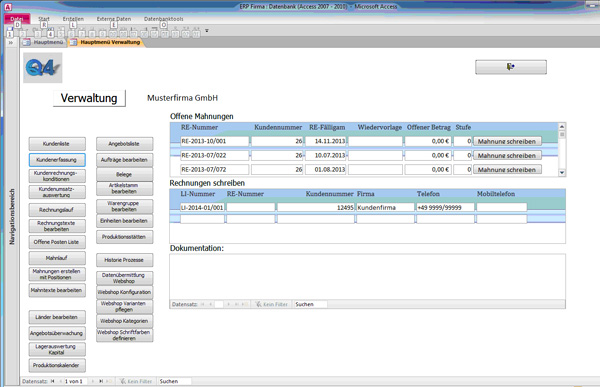Click Mahnung schreiben for RE-2013-10/001

pos(507,141)
